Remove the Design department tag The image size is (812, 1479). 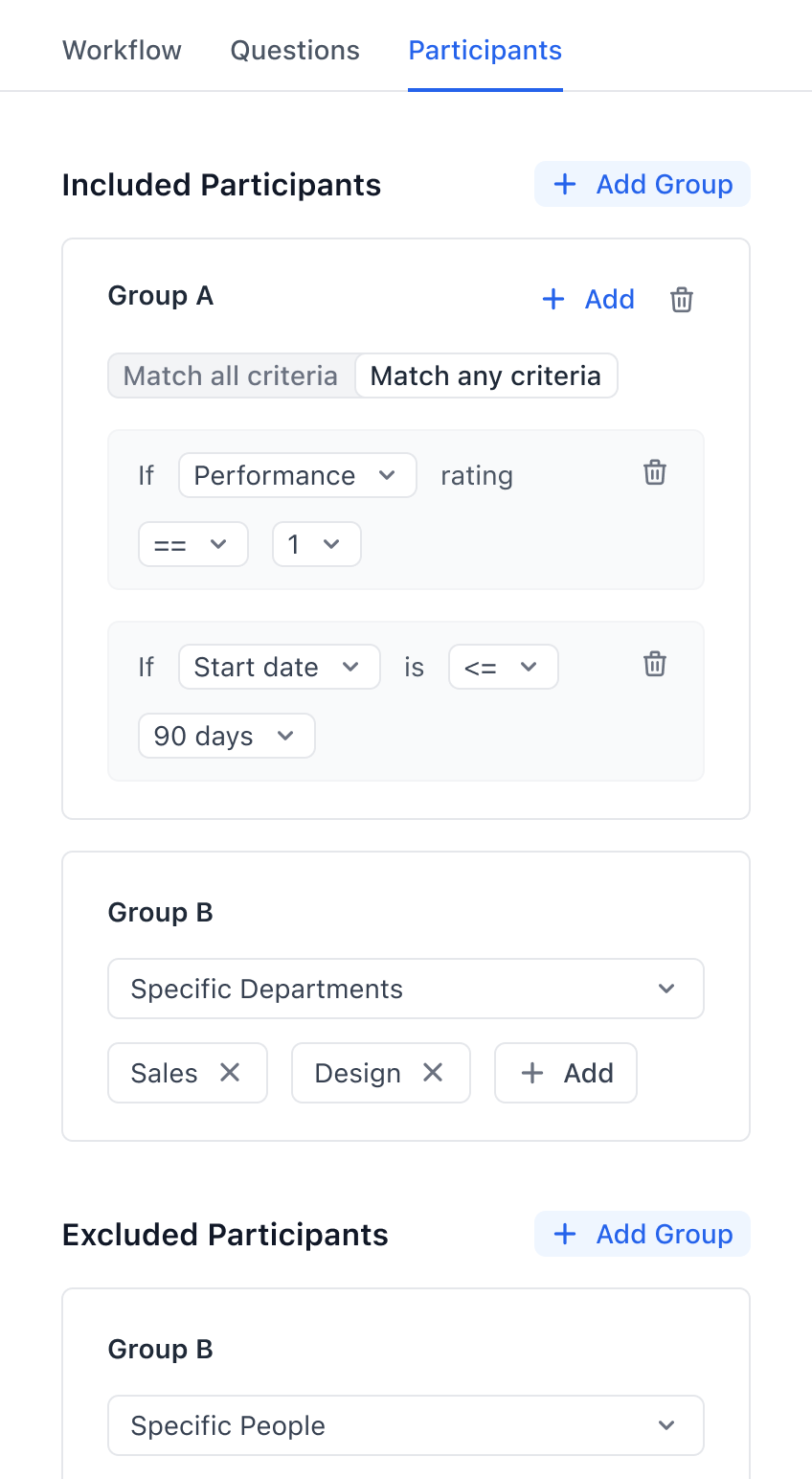pyautogui.click(x=431, y=1073)
